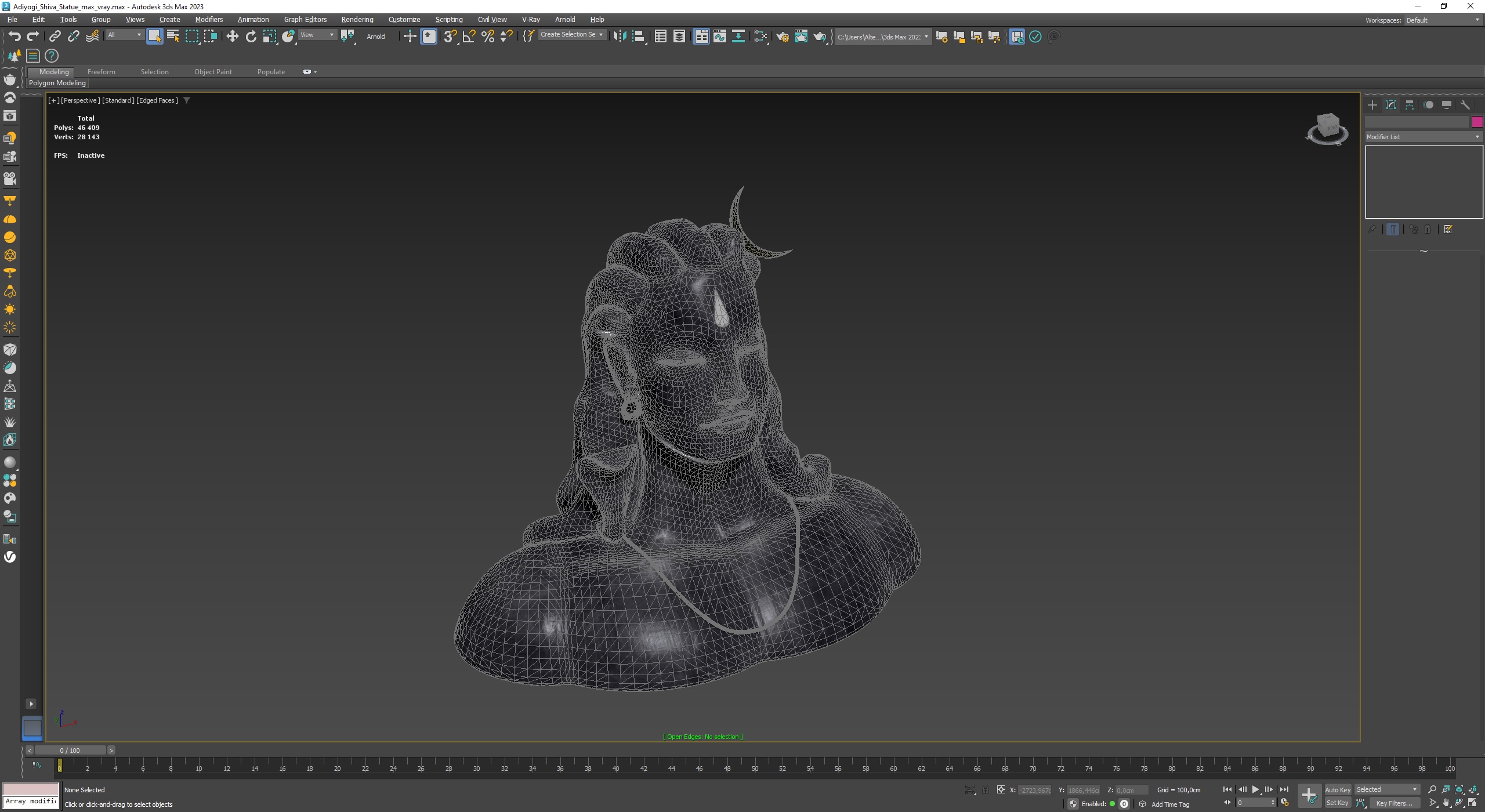Image resolution: width=1485 pixels, height=812 pixels.
Task: Open the Hierarchy command panel tab
Action: pyautogui.click(x=1410, y=105)
